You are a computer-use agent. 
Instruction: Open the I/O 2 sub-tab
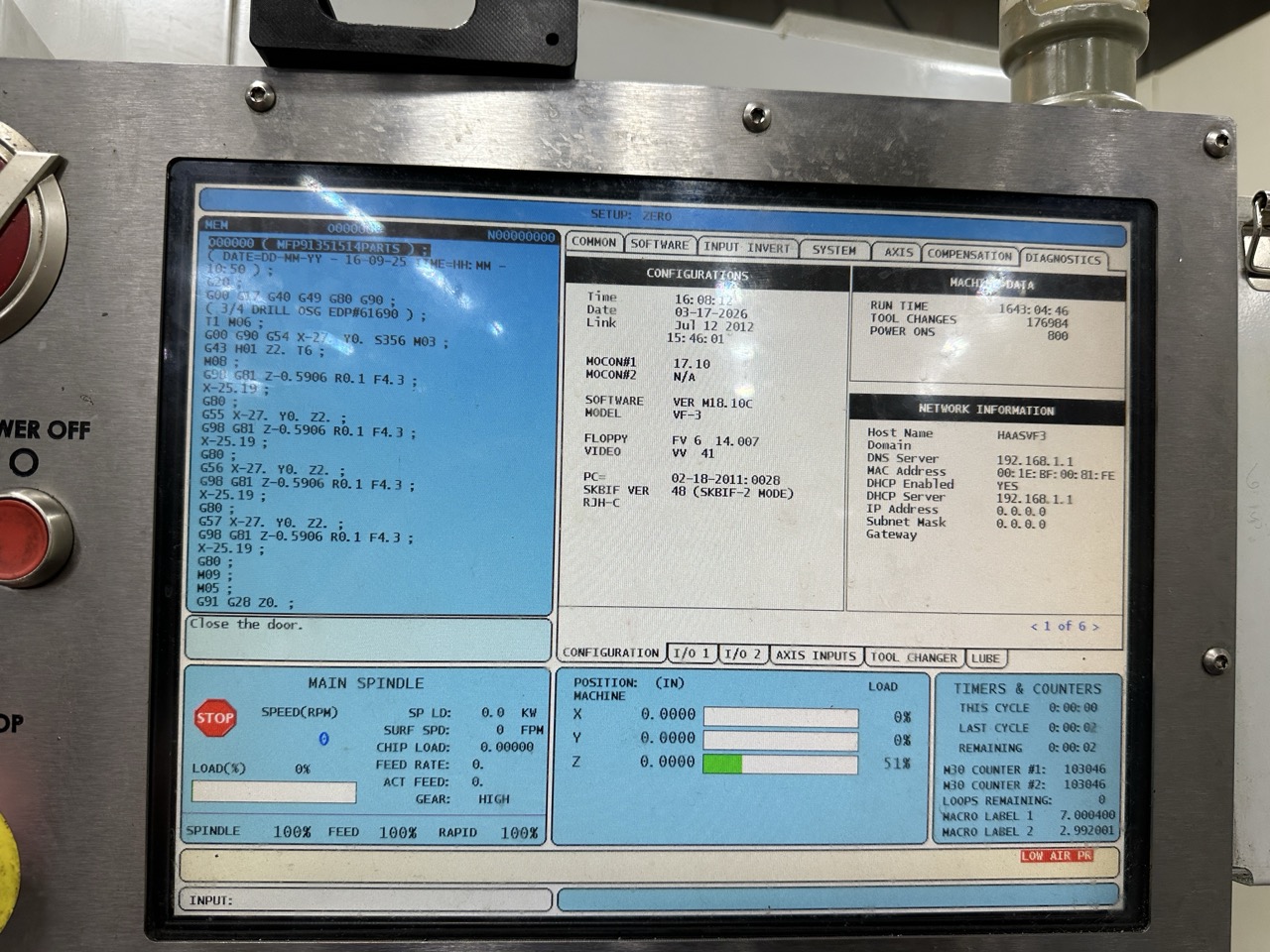pos(742,654)
